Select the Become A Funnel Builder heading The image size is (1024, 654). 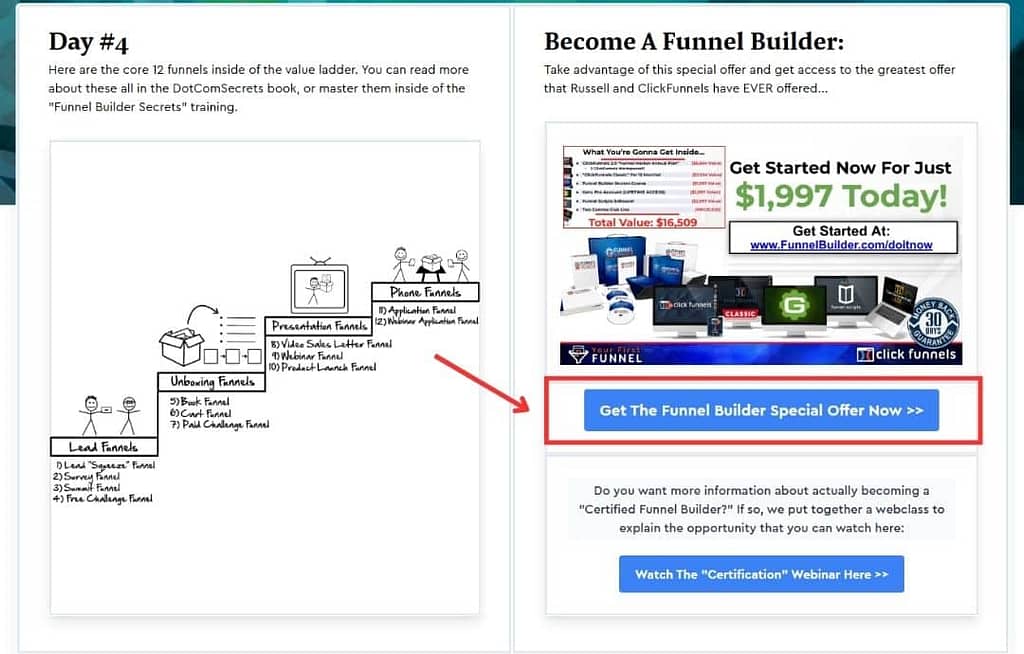tap(694, 41)
